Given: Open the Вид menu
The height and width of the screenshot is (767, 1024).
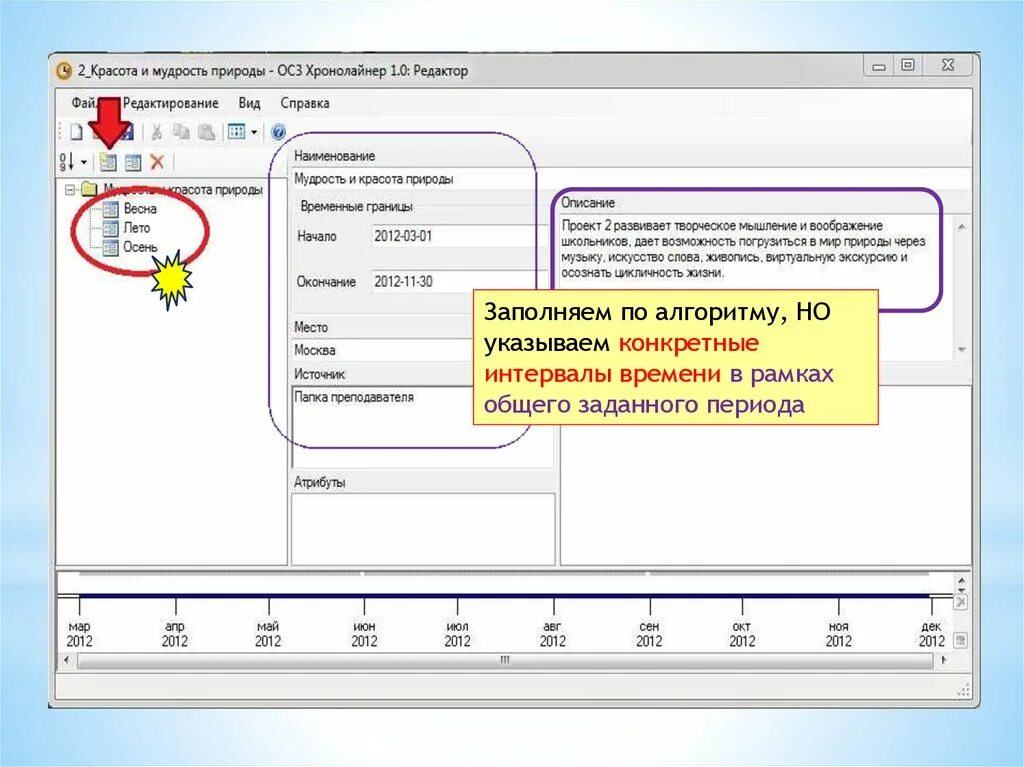Looking at the screenshot, I should tap(249, 103).
